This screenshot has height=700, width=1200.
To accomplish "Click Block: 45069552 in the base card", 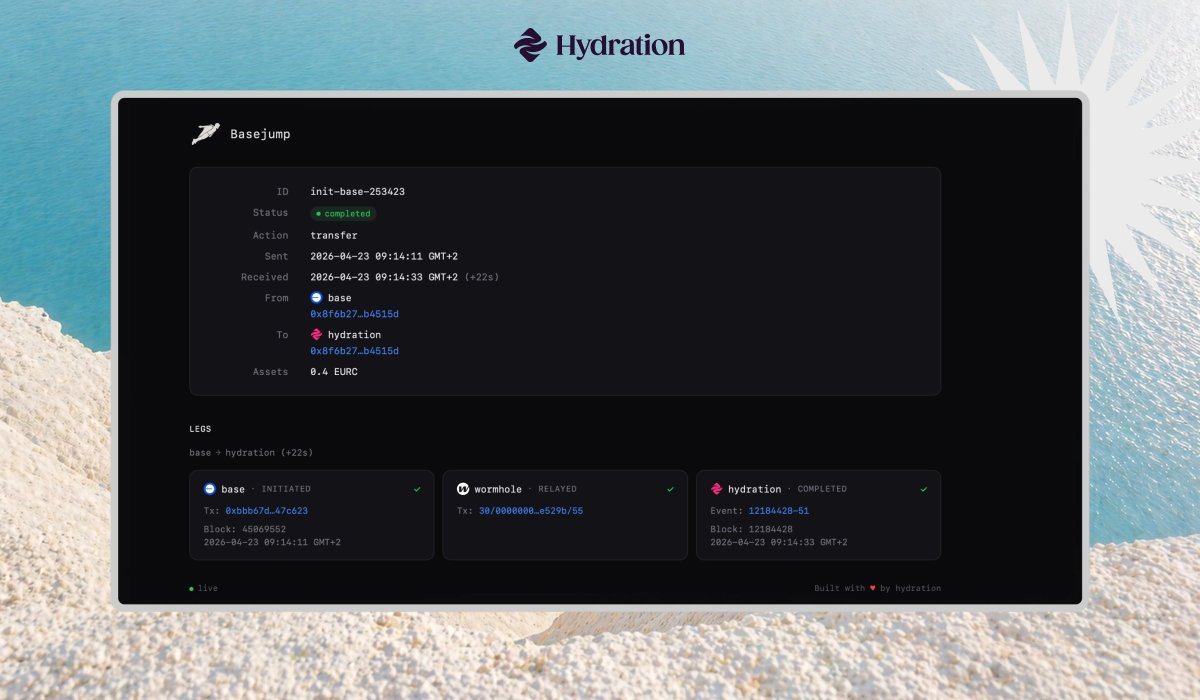I will pos(245,529).
